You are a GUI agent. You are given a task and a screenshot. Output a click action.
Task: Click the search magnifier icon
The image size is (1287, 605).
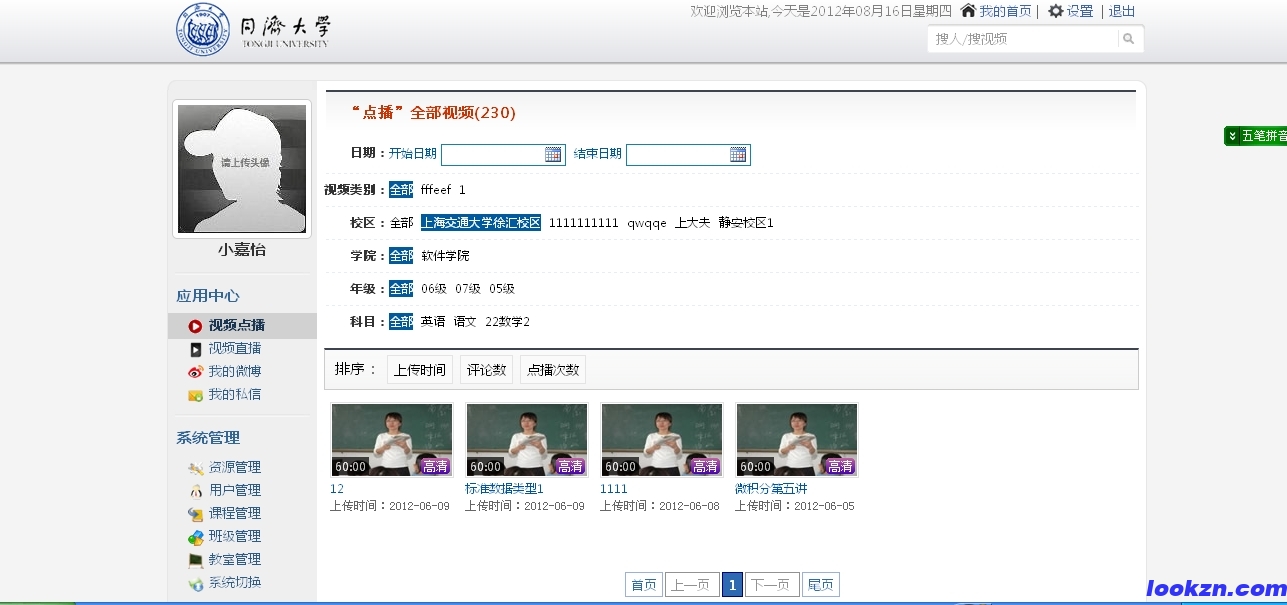[1129, 37]
